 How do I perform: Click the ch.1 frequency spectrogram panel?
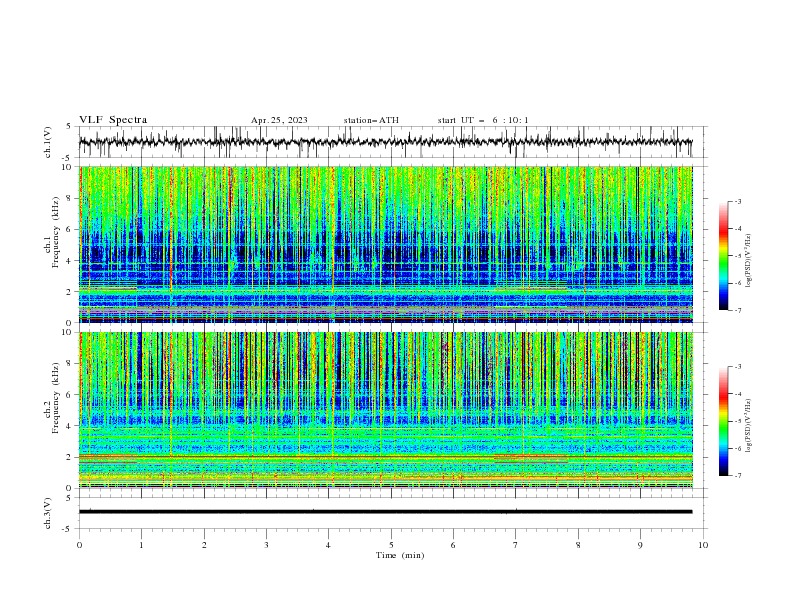coord(386,244)
